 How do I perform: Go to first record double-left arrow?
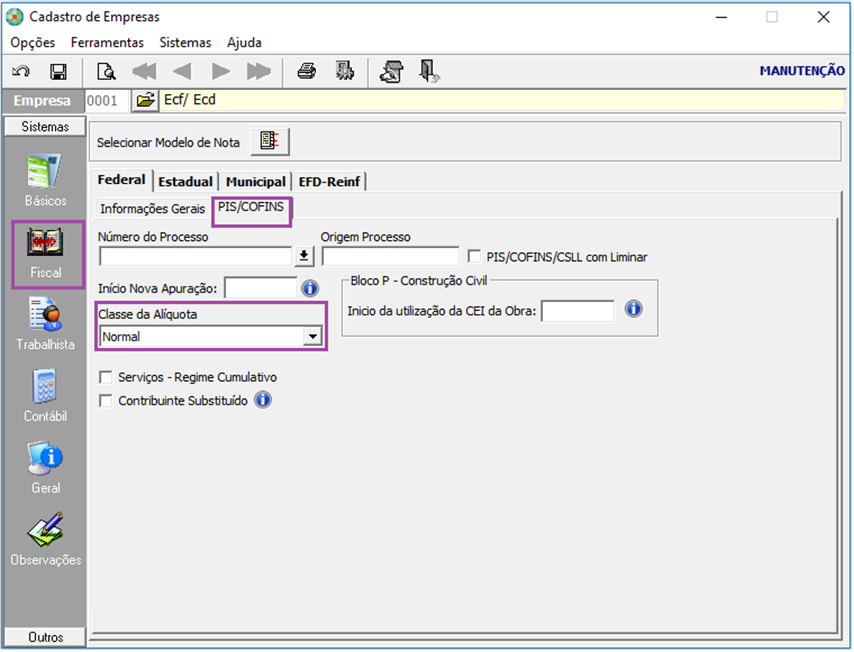pyautogui.click(x=144, y=71)
